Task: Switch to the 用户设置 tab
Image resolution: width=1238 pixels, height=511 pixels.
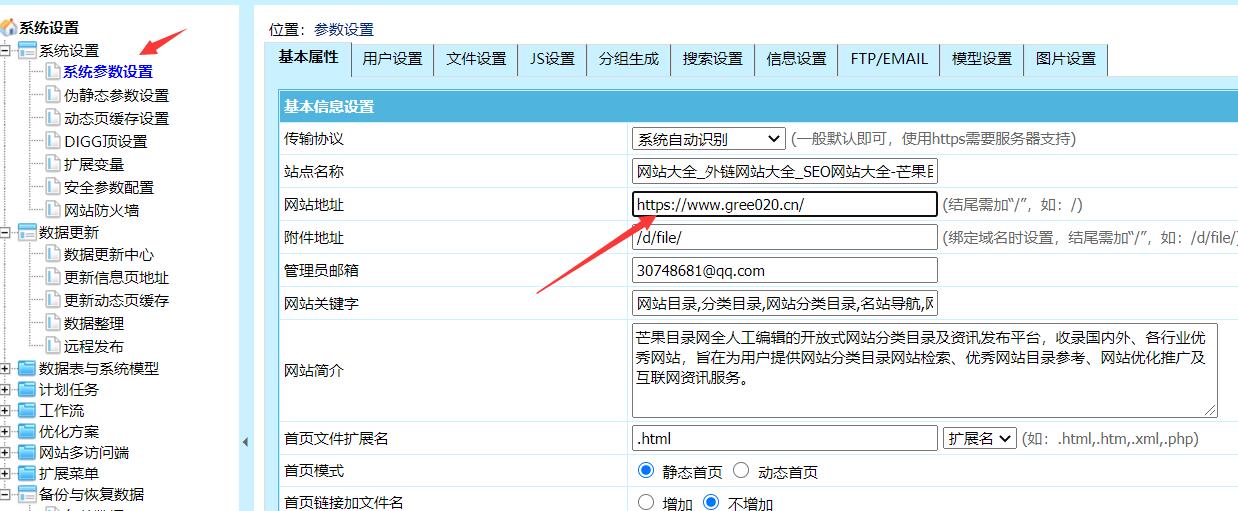Action: click(x=392, y=59)
